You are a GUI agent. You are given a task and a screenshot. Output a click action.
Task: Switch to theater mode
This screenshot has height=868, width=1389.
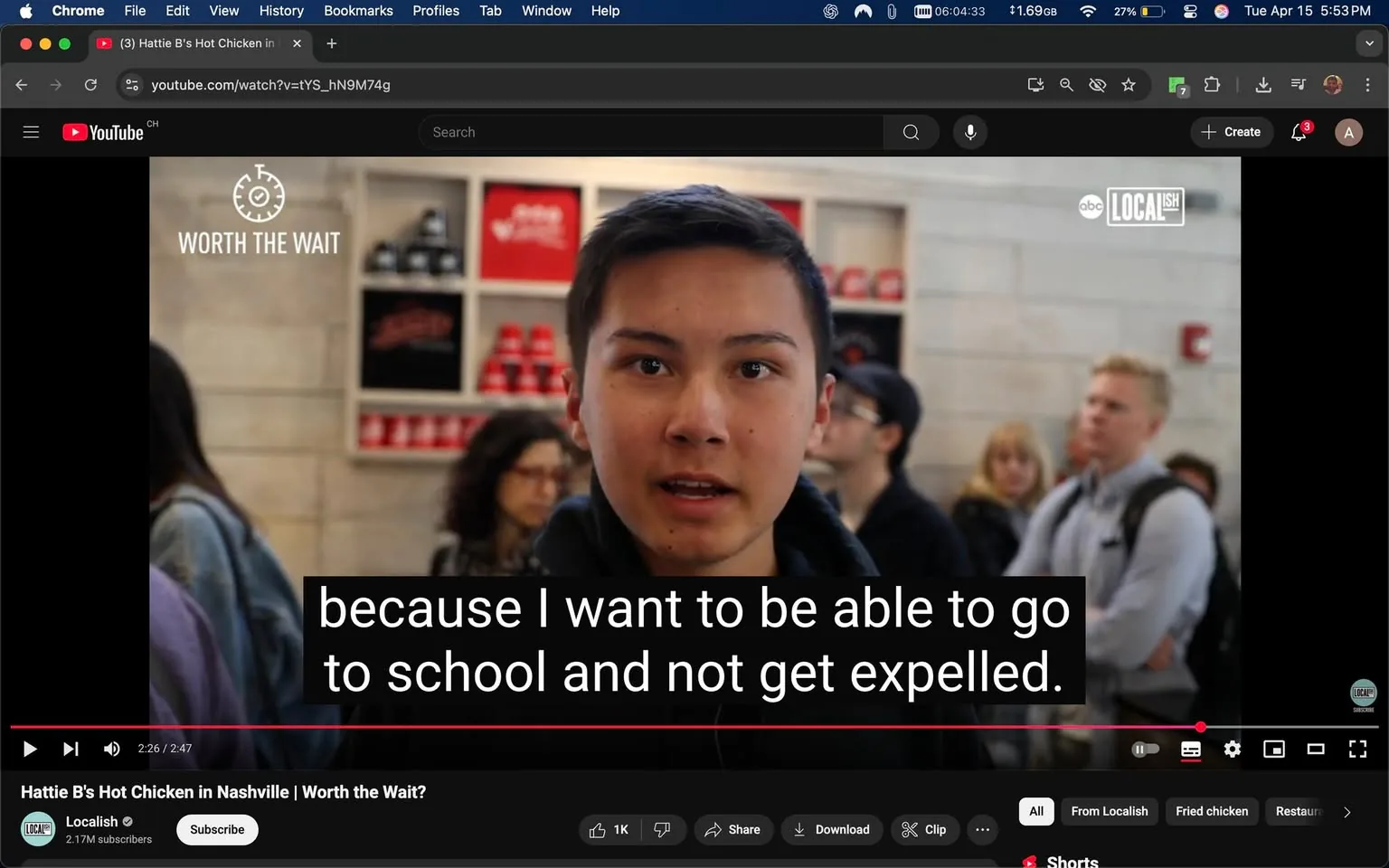click(1316, 749)
